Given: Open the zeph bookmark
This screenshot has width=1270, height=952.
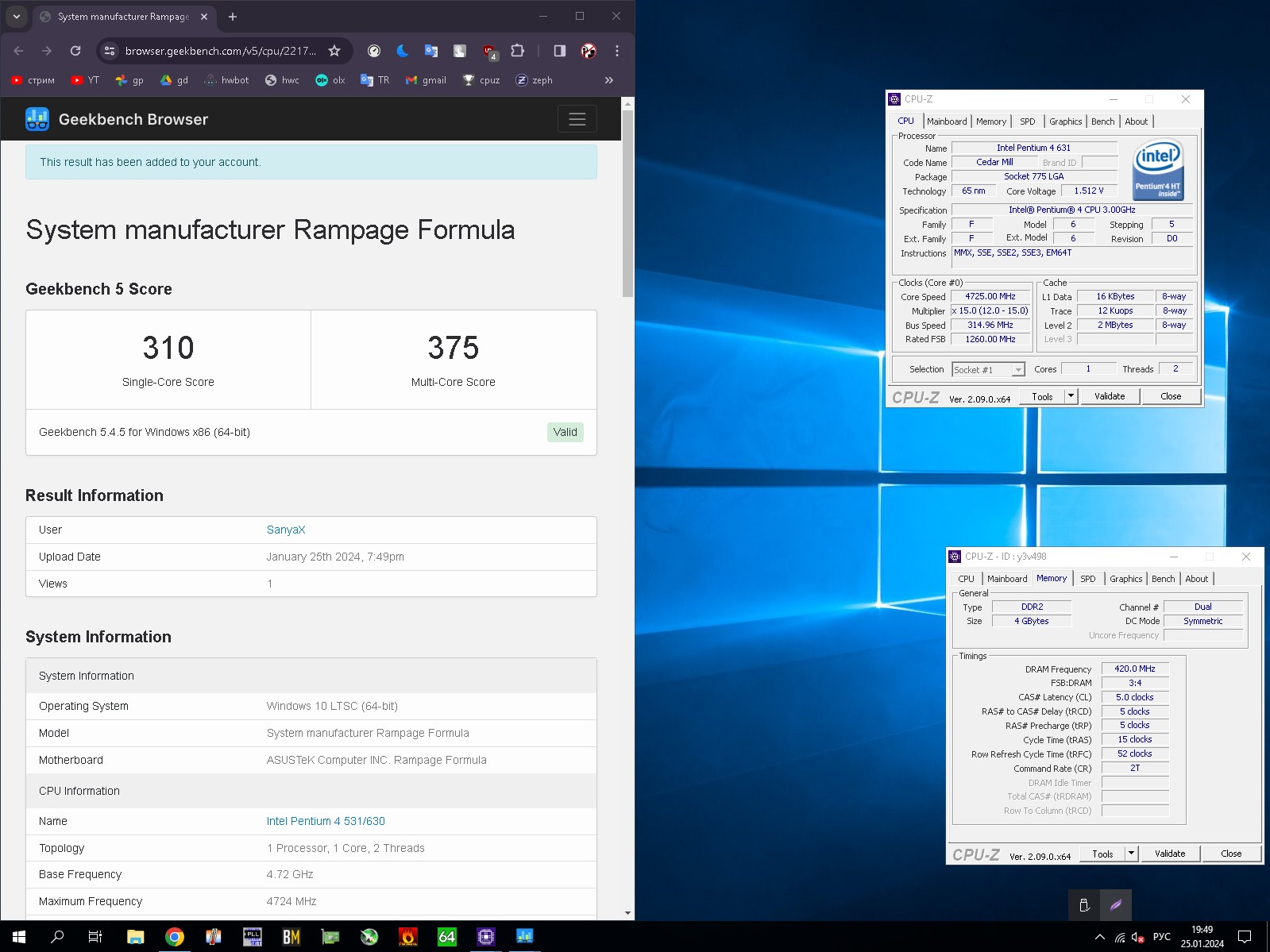Looking at the screenshot, I should [x=534, y=80].
